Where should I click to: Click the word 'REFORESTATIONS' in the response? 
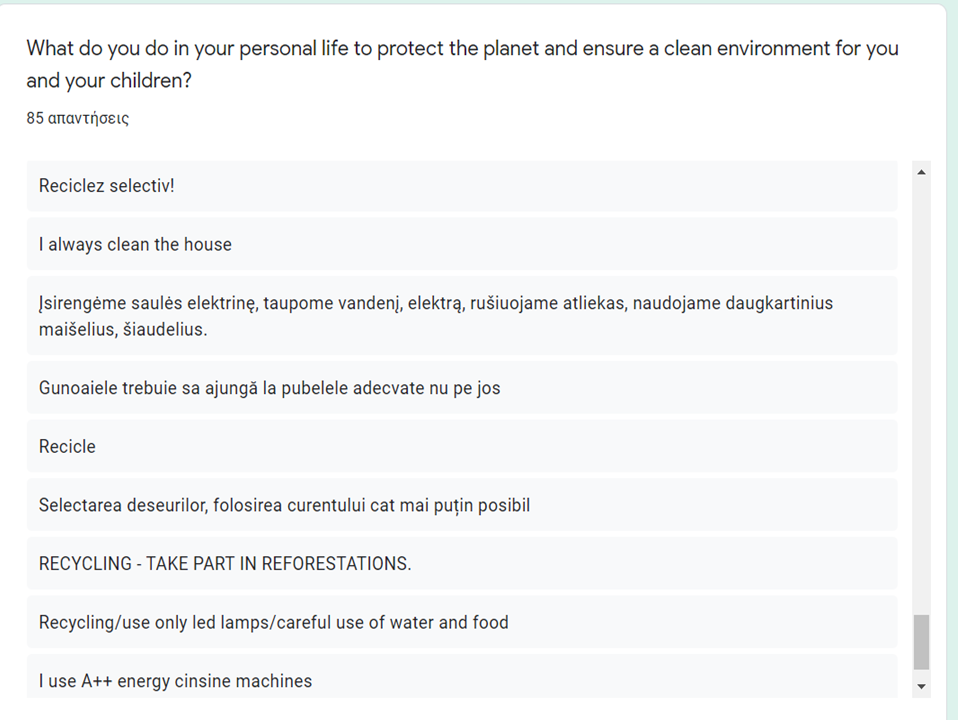coord(335,564)
